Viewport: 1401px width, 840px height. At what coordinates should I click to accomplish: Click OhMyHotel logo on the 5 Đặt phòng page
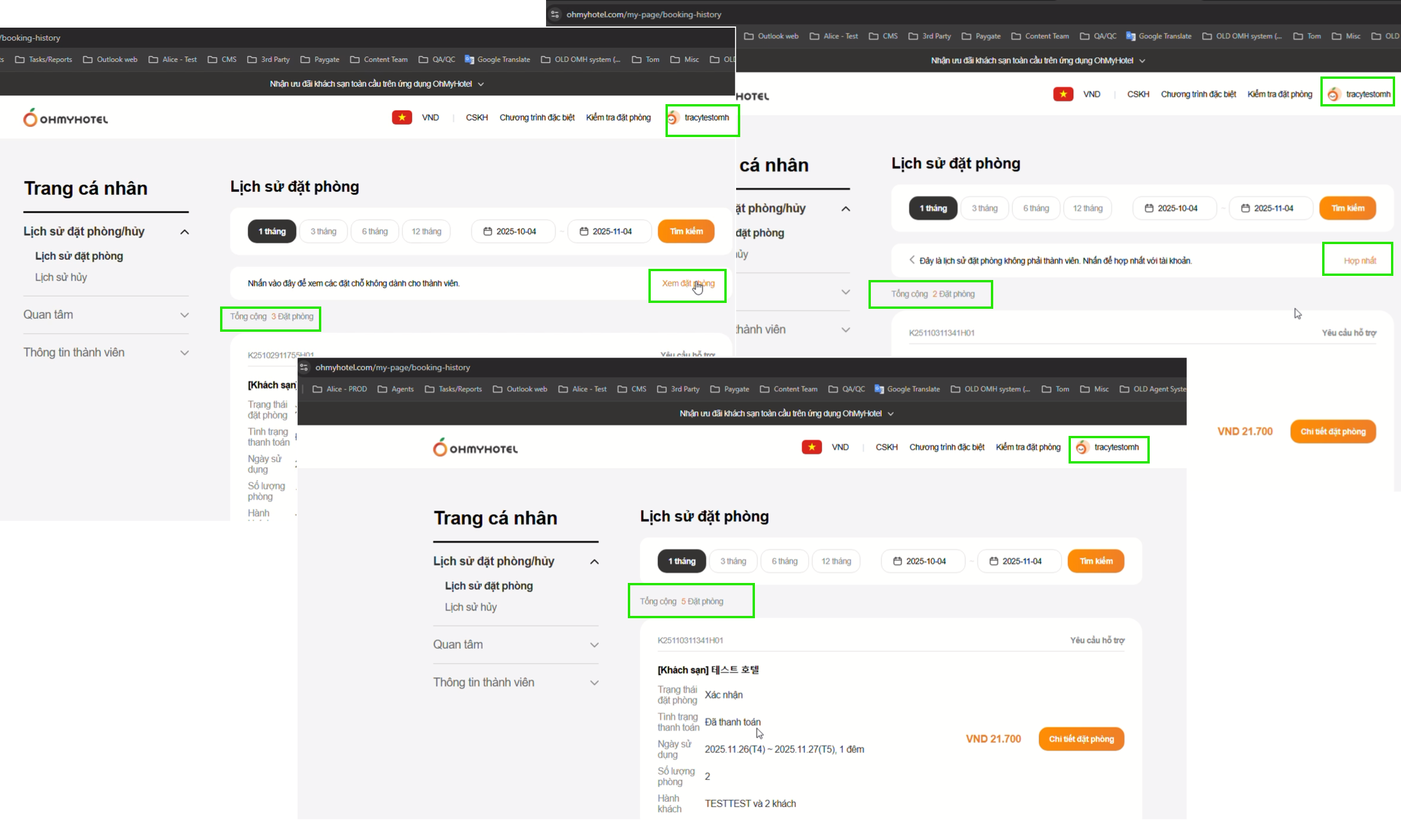475,448
